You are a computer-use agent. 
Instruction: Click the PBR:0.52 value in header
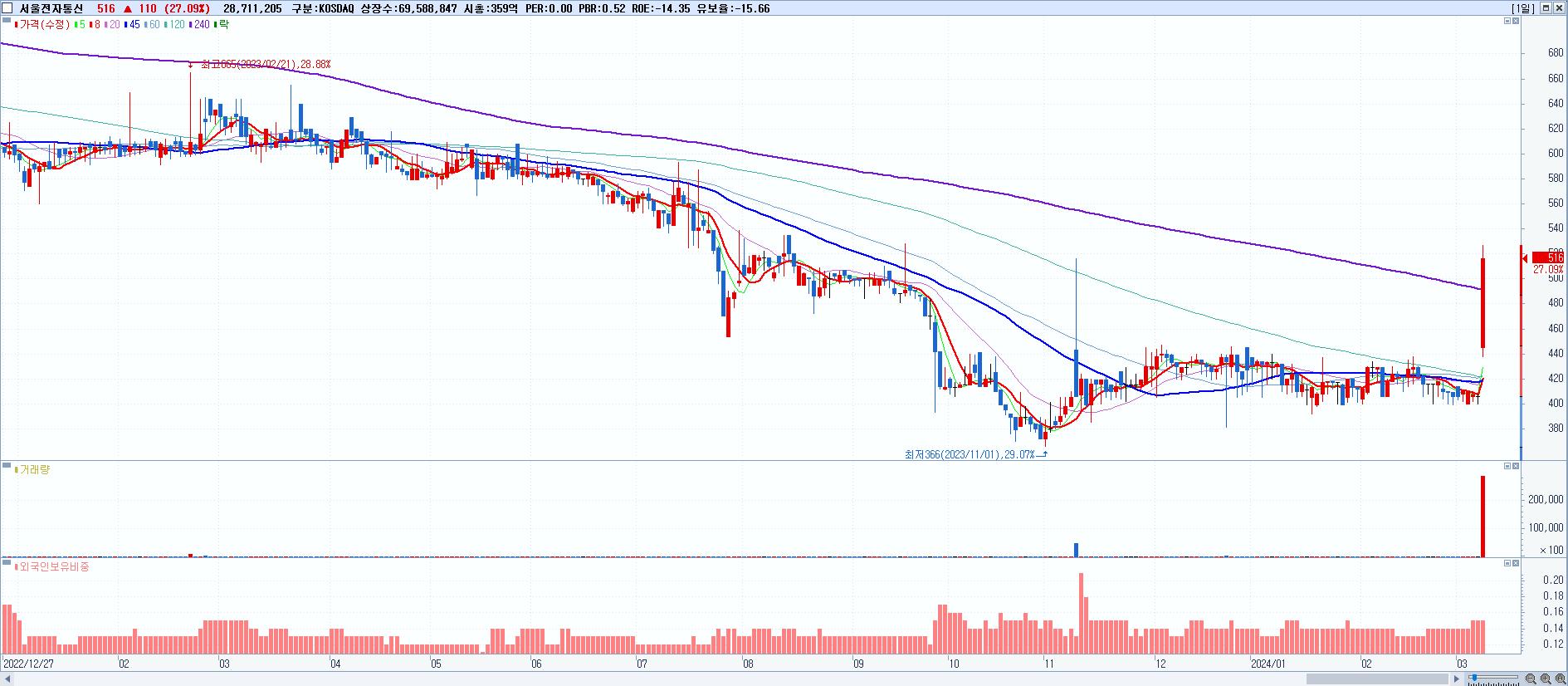pos(601,8)
